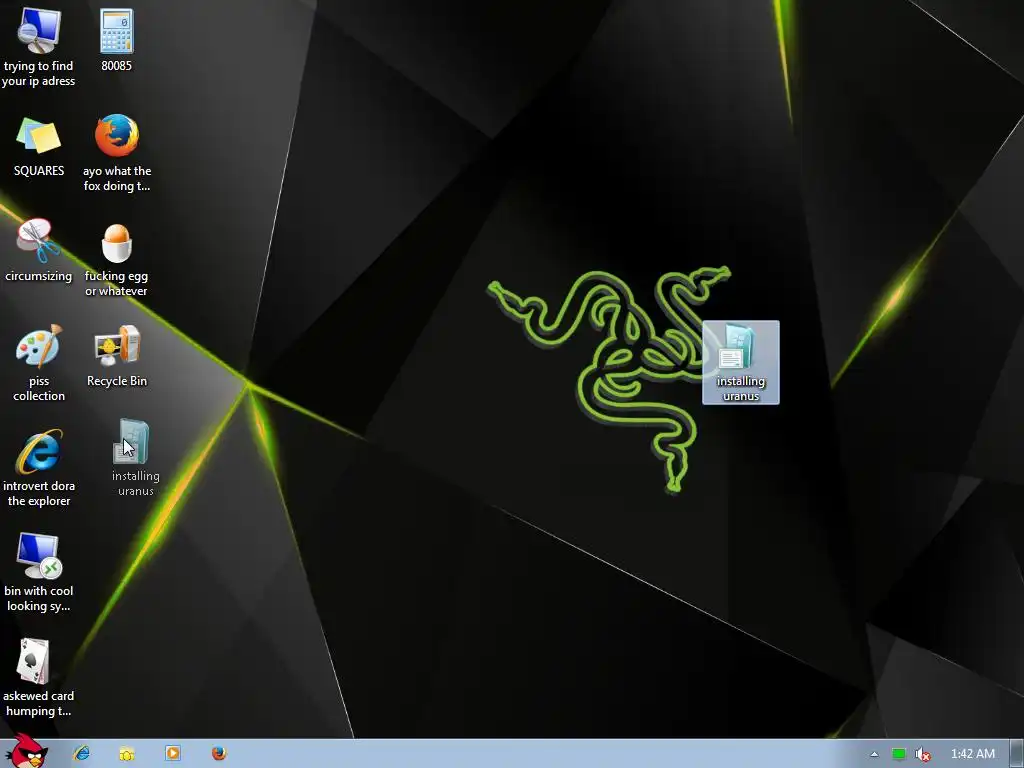Viewport: 1024px width, 768px height.
Task: Click the faded 'installing uranus' icon under the cursor
Action: 135,458
